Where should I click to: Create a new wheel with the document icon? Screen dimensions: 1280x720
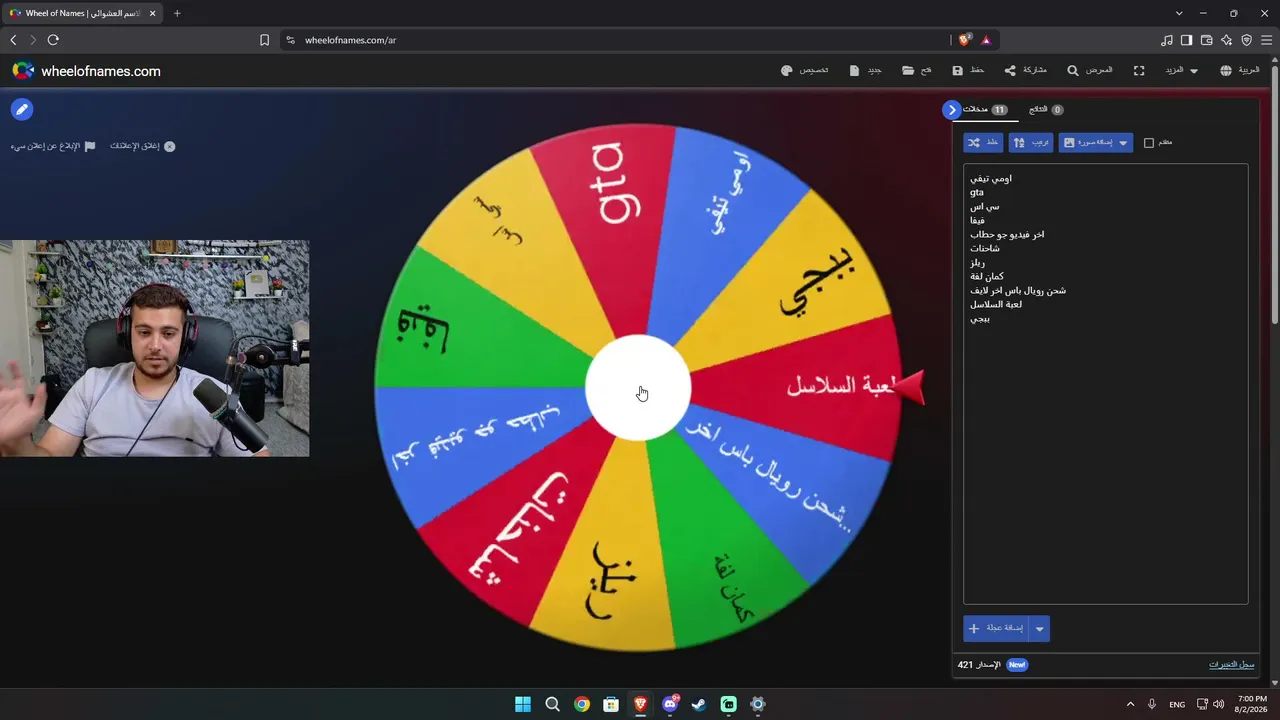pyautogui.click(x=865, y=71)
